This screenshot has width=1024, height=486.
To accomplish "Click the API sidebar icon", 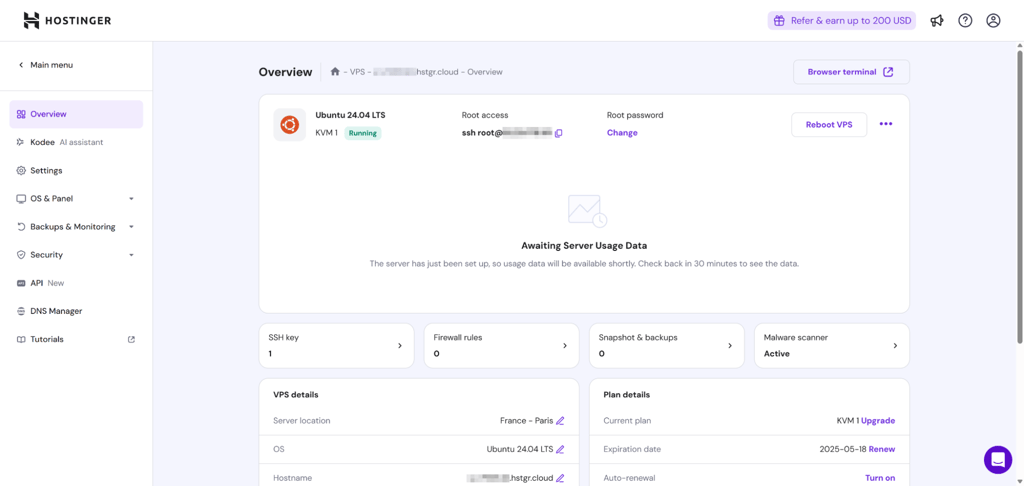I will click(21, 284).
